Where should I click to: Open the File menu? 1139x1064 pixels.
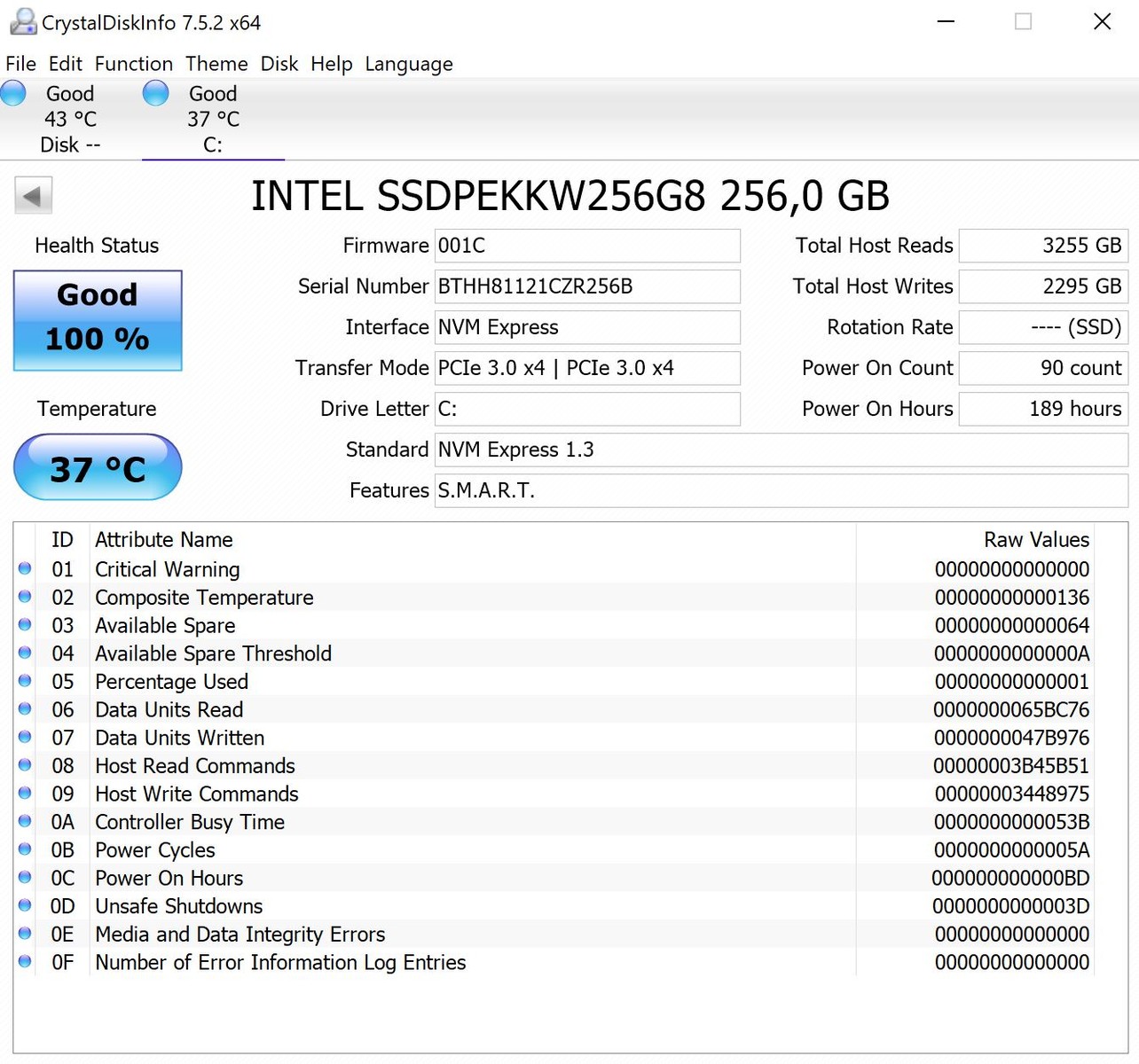coord(20,64)
